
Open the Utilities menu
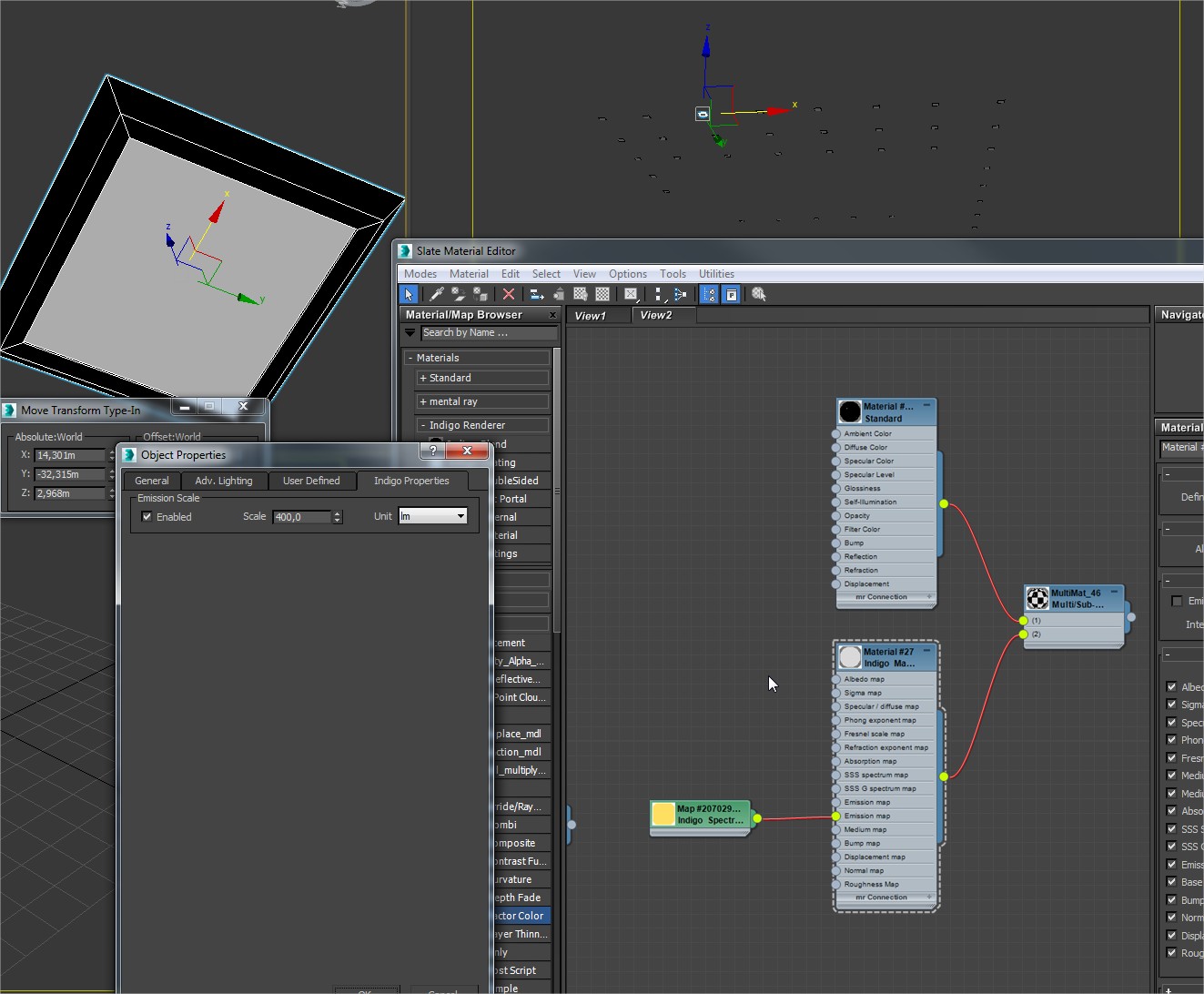coord(716,273)
